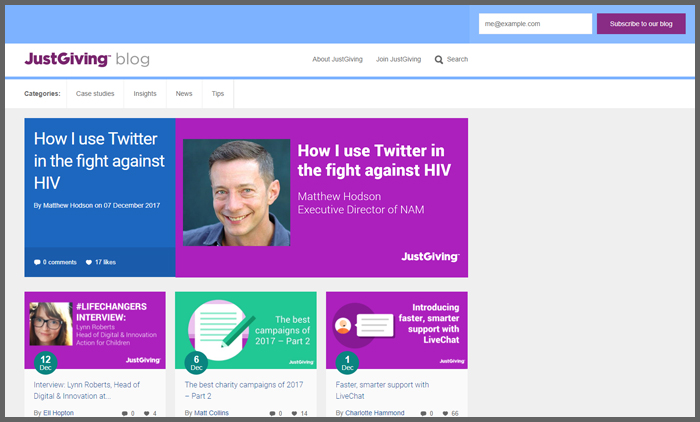Click the 12 Dec date badge
Screen dimensions: 700x422
tap(46, 363)
